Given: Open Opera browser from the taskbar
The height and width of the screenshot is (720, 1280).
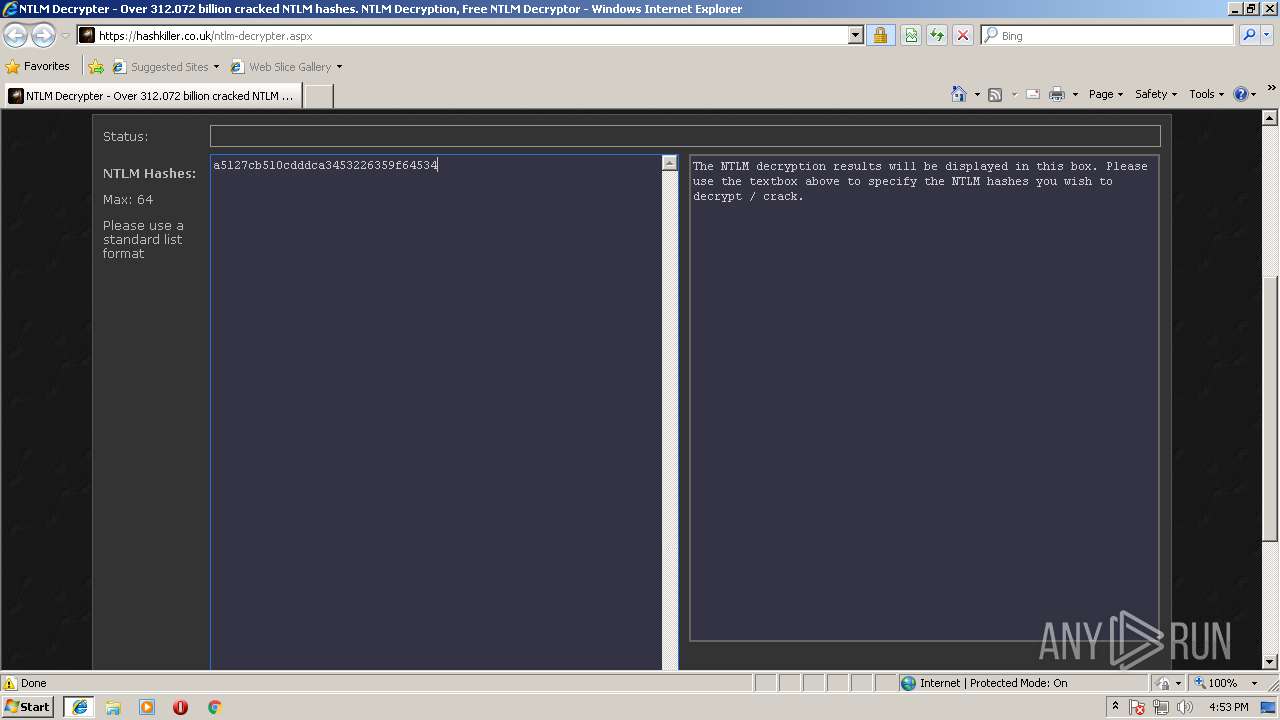Looking at the screenshot, I should pyautogui.click(x=180, y=707).
